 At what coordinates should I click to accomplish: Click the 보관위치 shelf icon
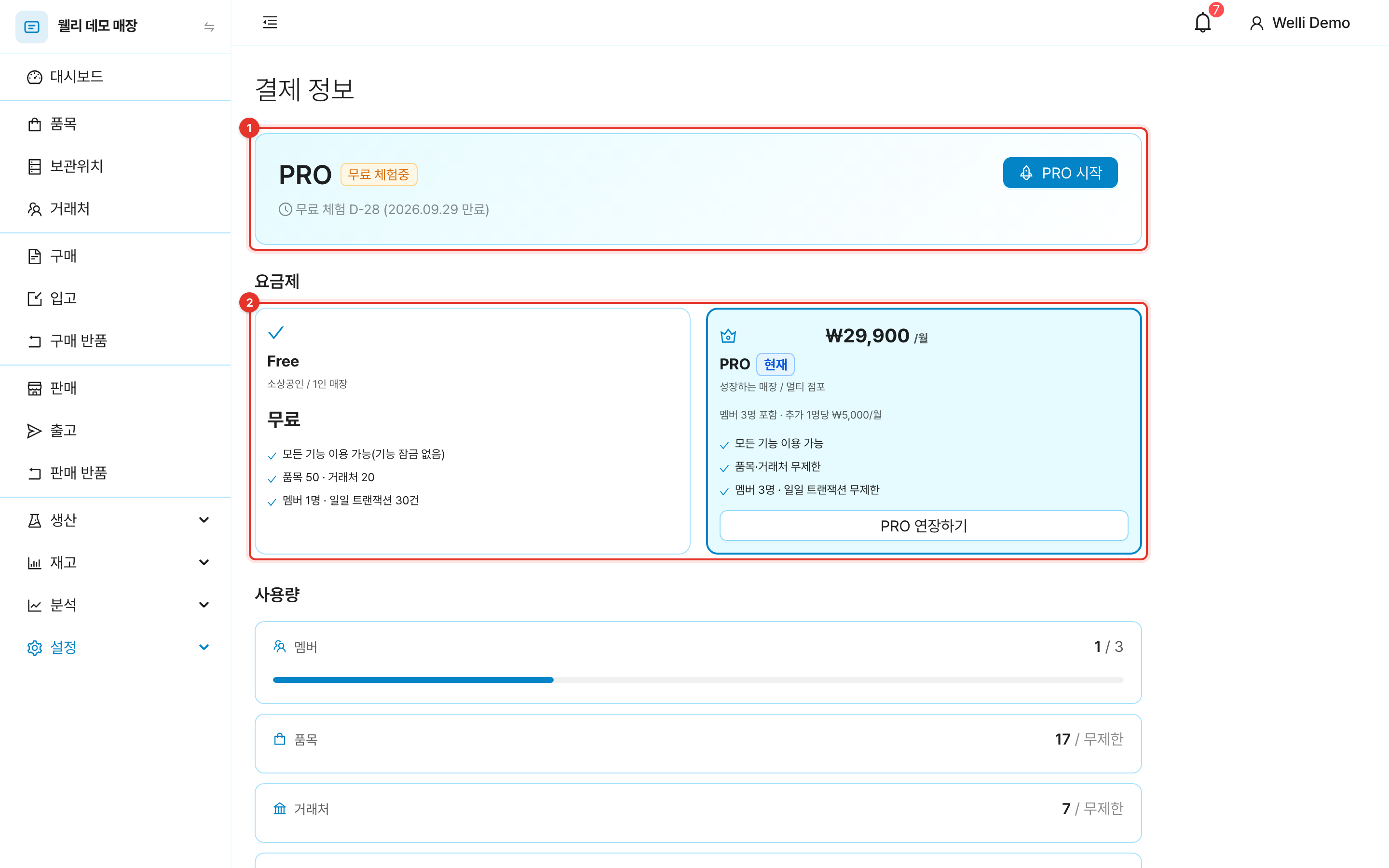(34, 166)
